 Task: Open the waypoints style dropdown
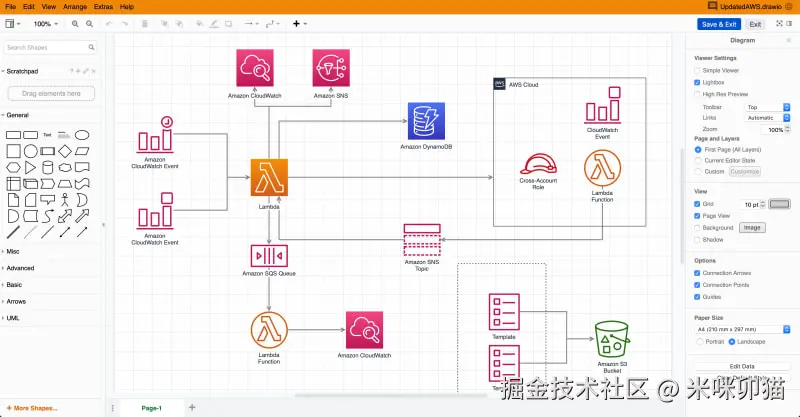[x=273, y=24]
